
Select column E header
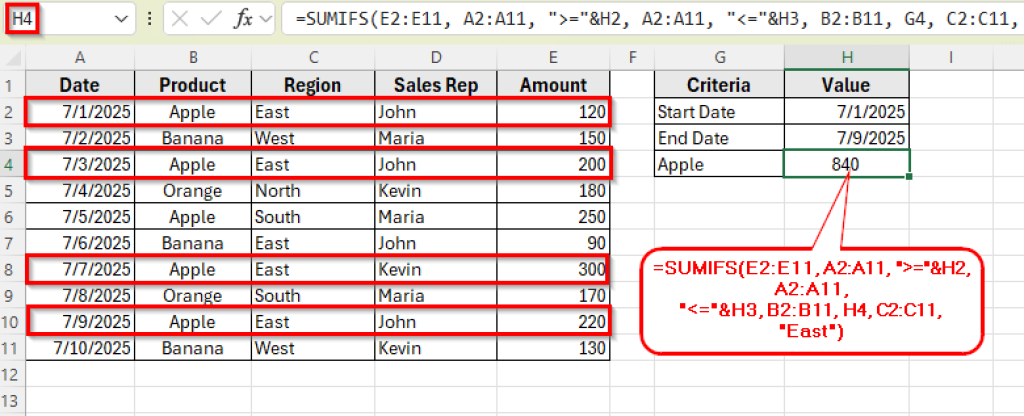[x=553, y=59]
